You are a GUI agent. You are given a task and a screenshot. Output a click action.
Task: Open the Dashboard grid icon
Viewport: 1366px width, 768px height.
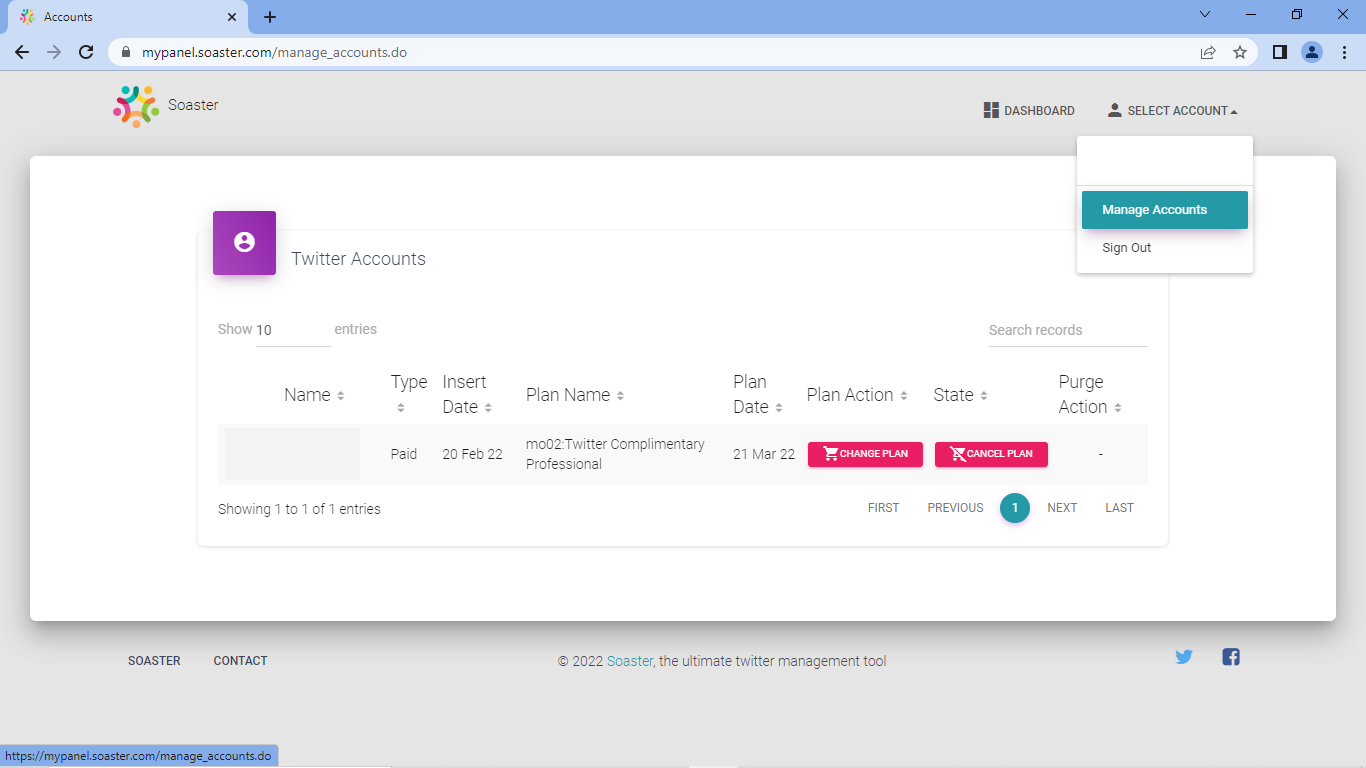click(991, 110)
